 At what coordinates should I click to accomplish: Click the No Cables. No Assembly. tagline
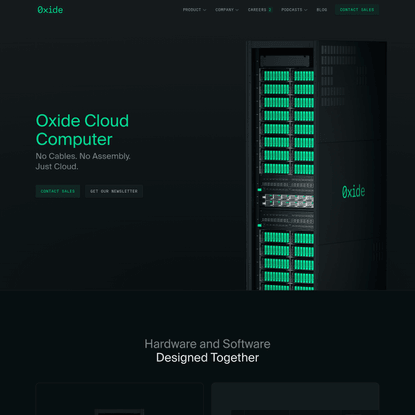[x=83, y=156]
